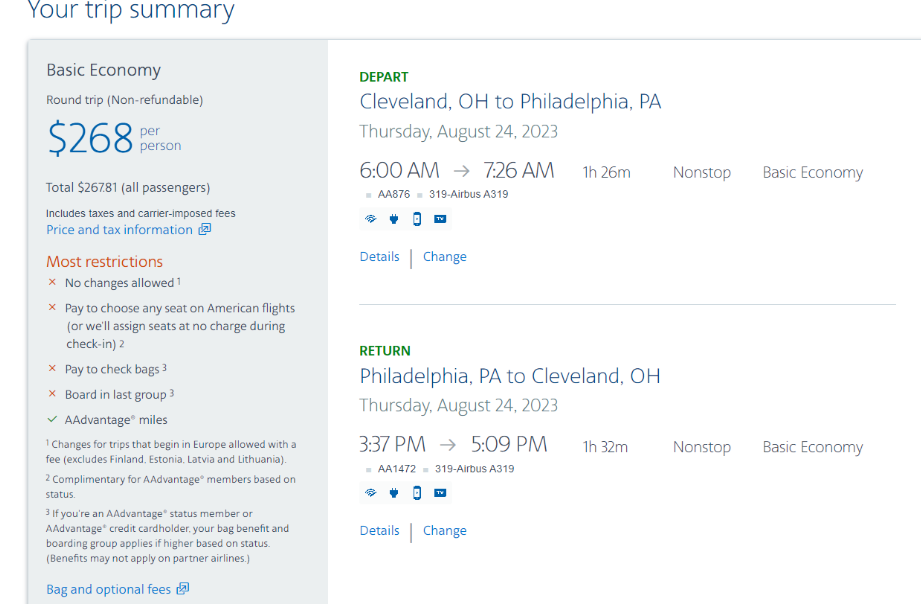The image size is (921, 604).
Task: Click the power outlet icon for flight AA1472
Action: click(x=394, y=493)
